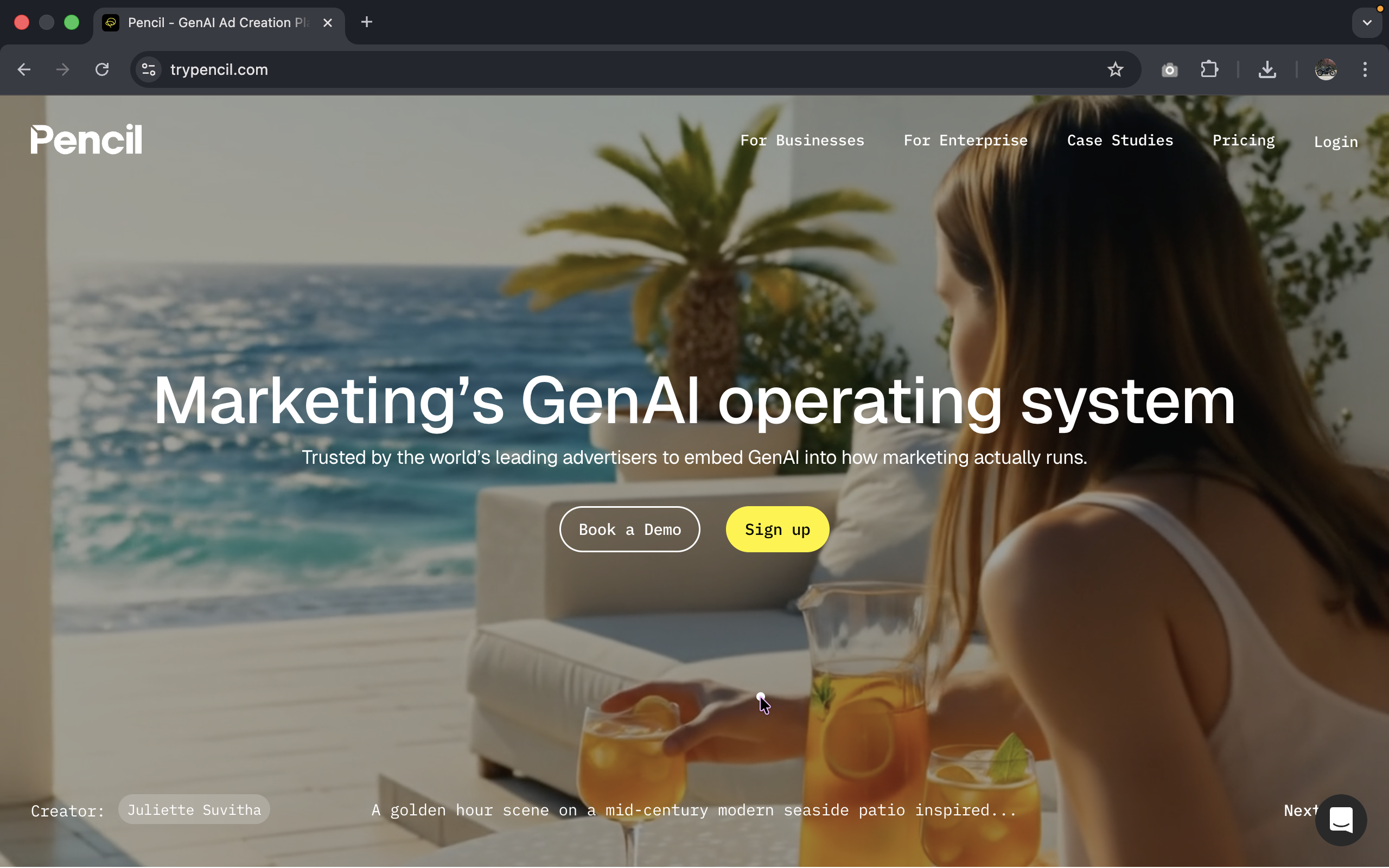Open the chat widget bubble

(1341, 820)
